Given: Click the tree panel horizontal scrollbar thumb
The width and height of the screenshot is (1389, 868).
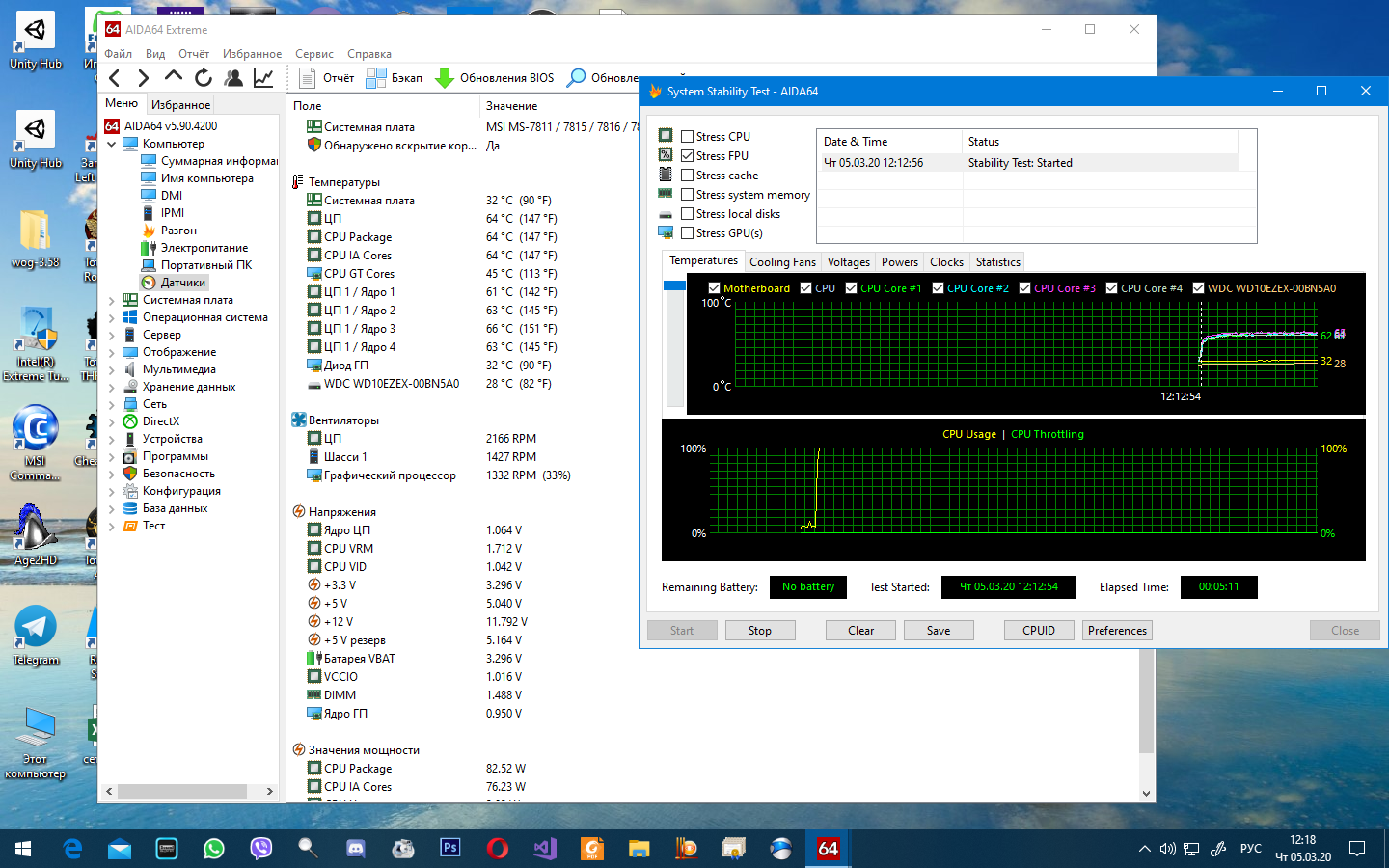Looking at the screenshot, I should point(183,791).
